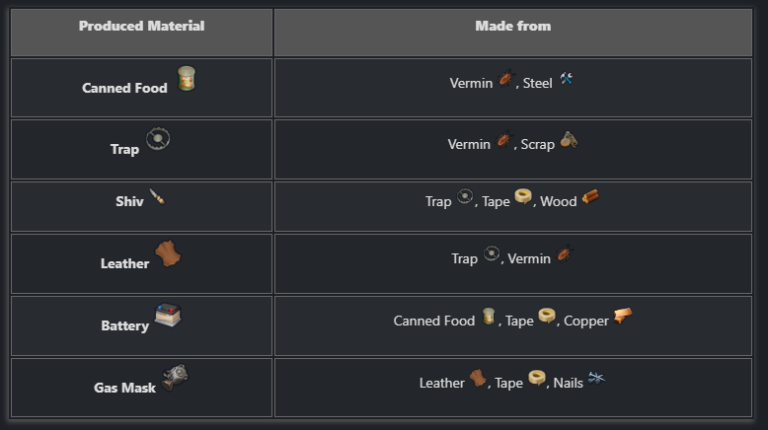Click the Vermin icon in Leather recipe

[564, 255]
